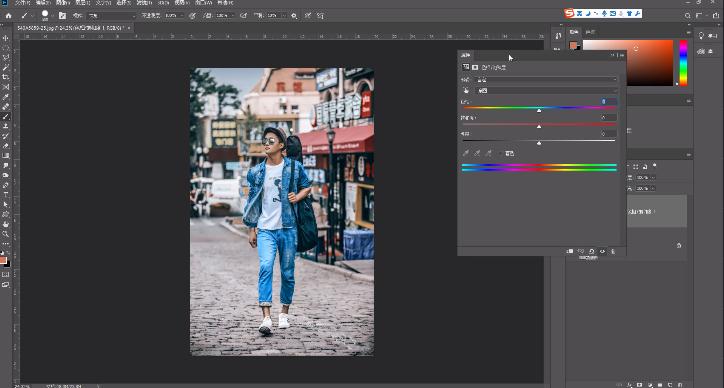
Task: Toggle Quick Mask mode in toolbox
Action: pyautogui.click(x=6, y=275)
